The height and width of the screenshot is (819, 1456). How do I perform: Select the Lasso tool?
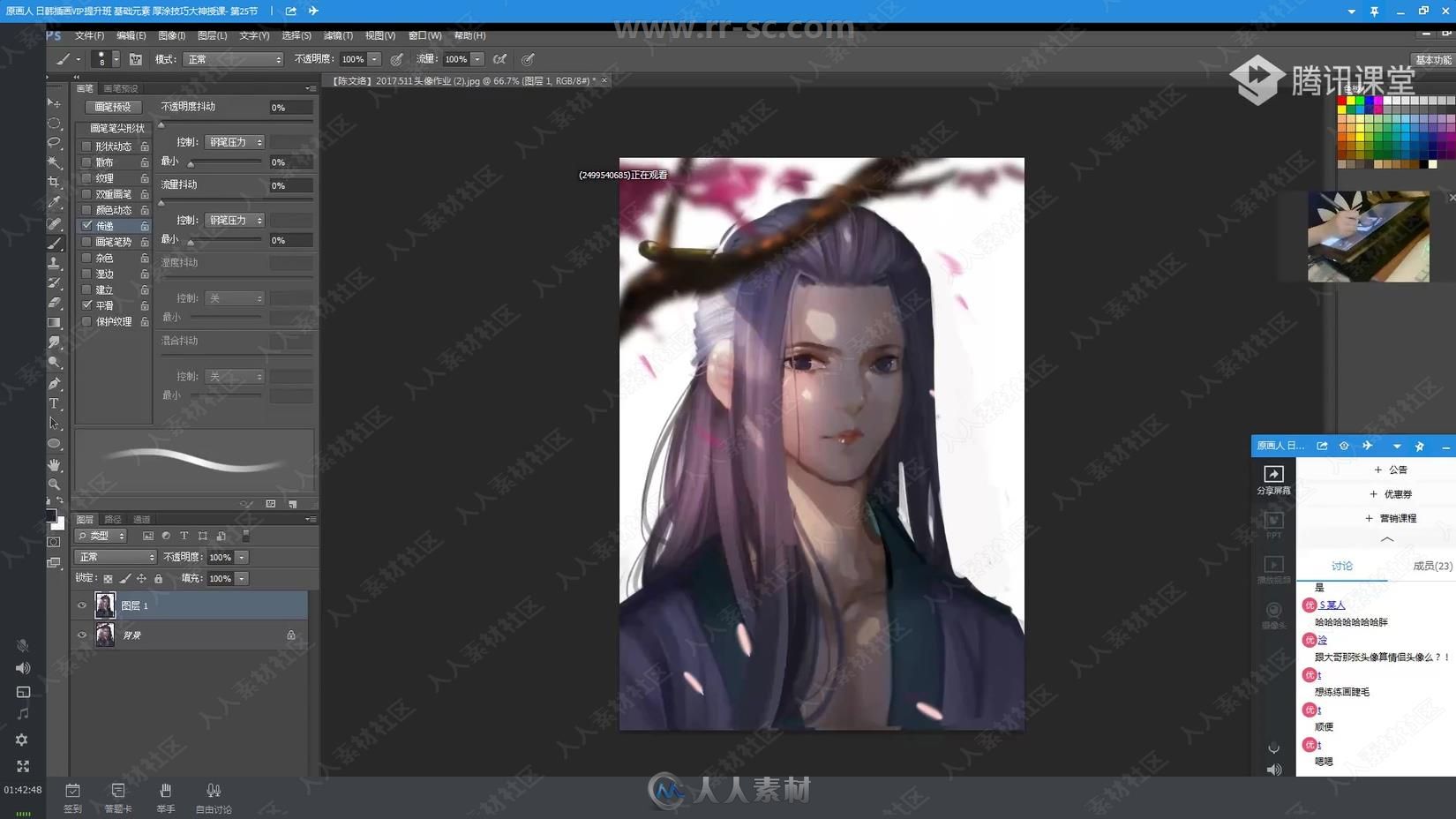[54, 143]
